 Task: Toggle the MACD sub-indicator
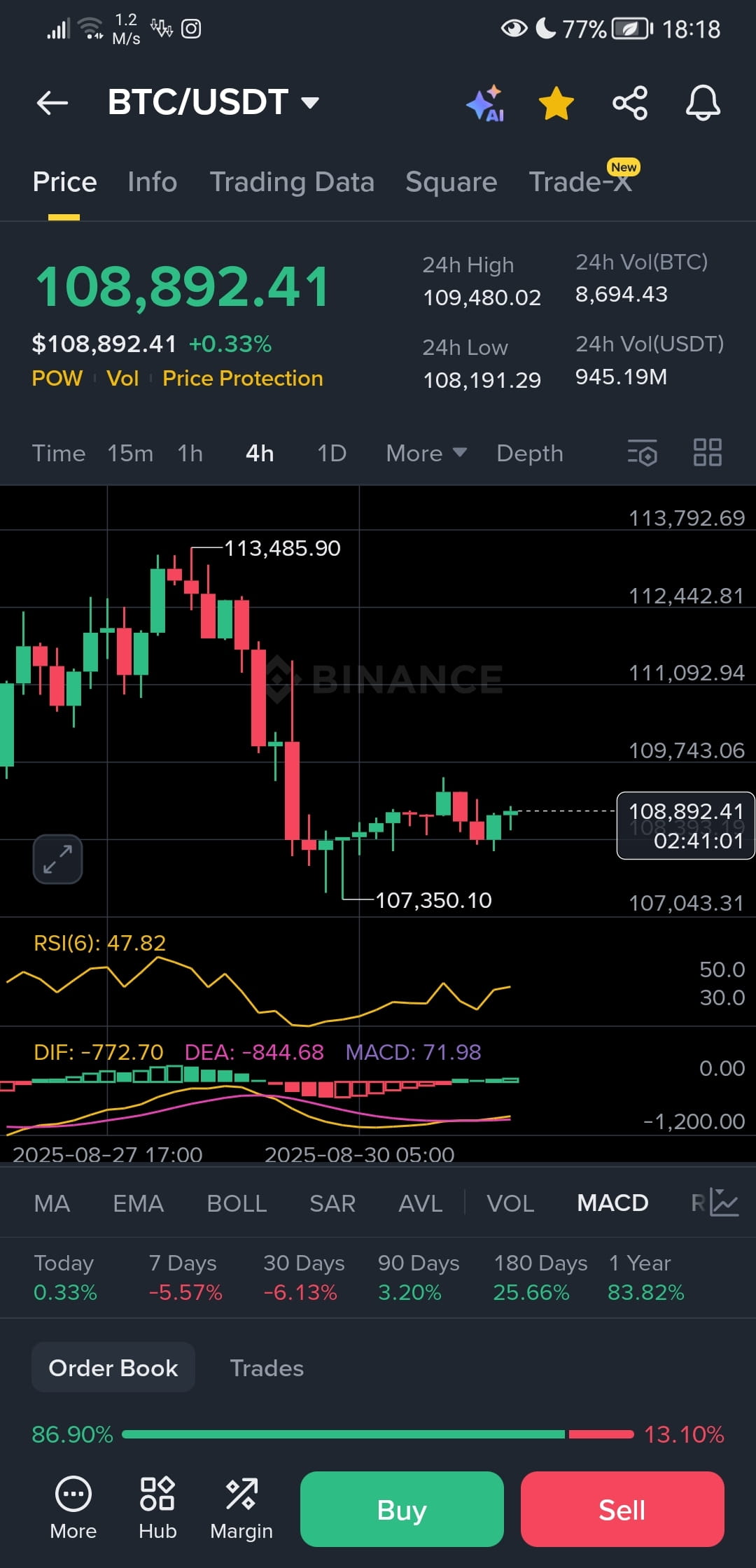pyautogui.click(x=612, y=1203)
